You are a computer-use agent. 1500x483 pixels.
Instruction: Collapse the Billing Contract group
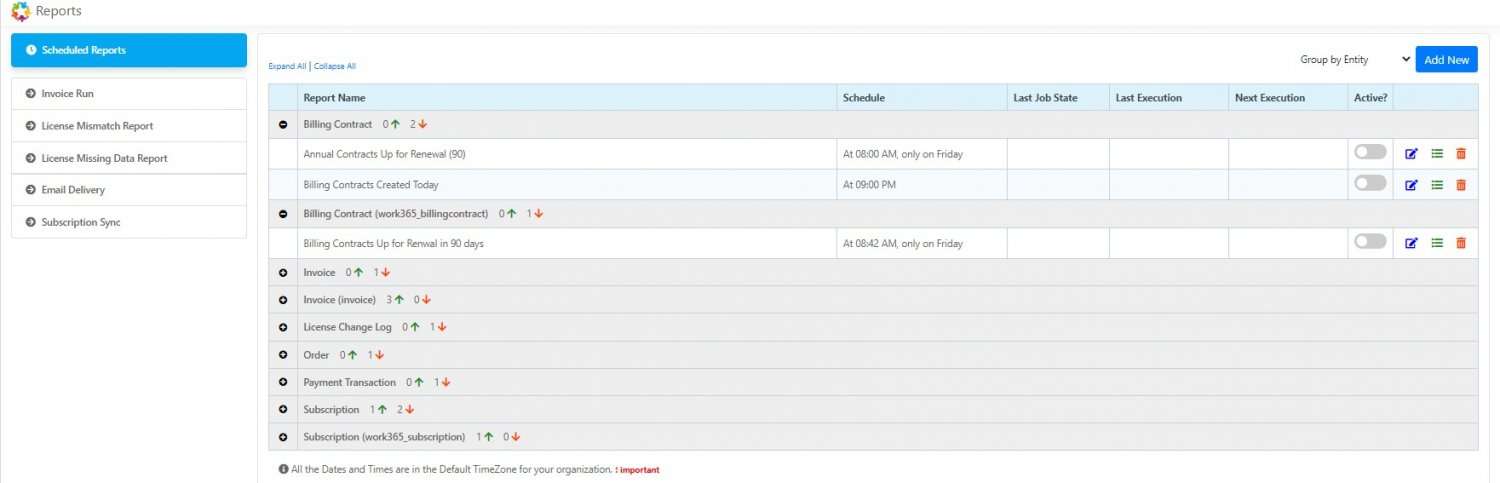[x=283, y=125]
